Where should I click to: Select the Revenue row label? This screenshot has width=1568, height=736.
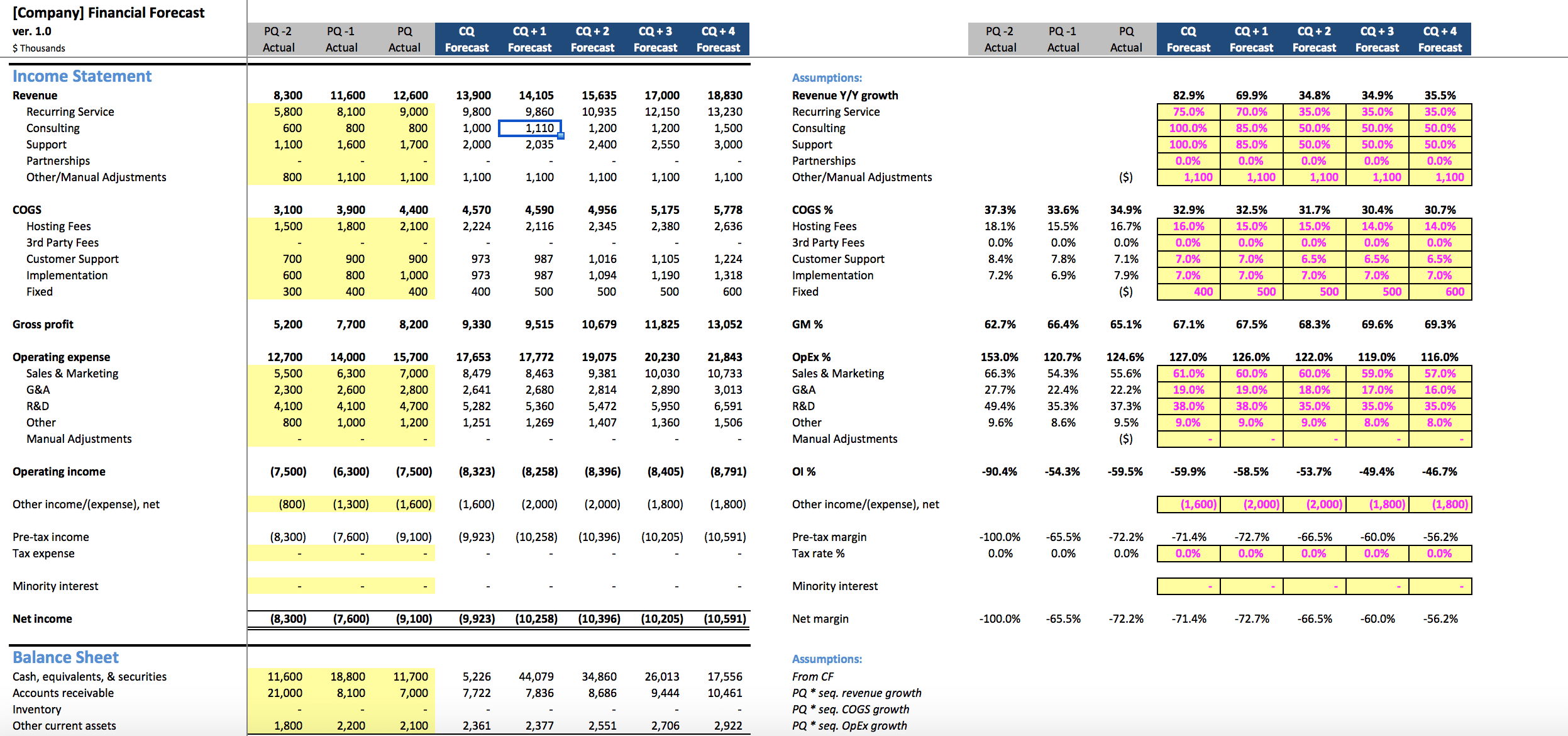click(35, 96)
